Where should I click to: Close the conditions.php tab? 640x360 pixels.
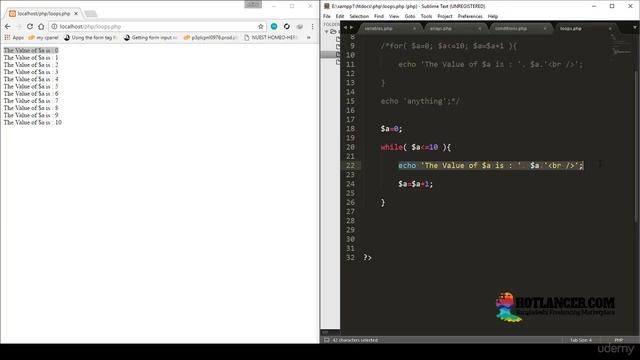545,29
